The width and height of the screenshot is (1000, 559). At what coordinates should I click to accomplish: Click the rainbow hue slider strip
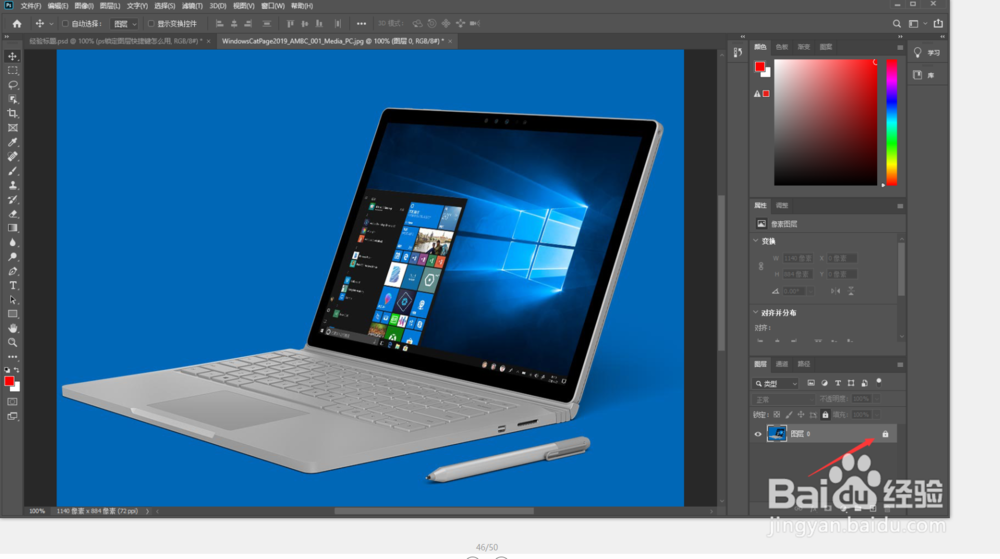click(x=892, y=122)
